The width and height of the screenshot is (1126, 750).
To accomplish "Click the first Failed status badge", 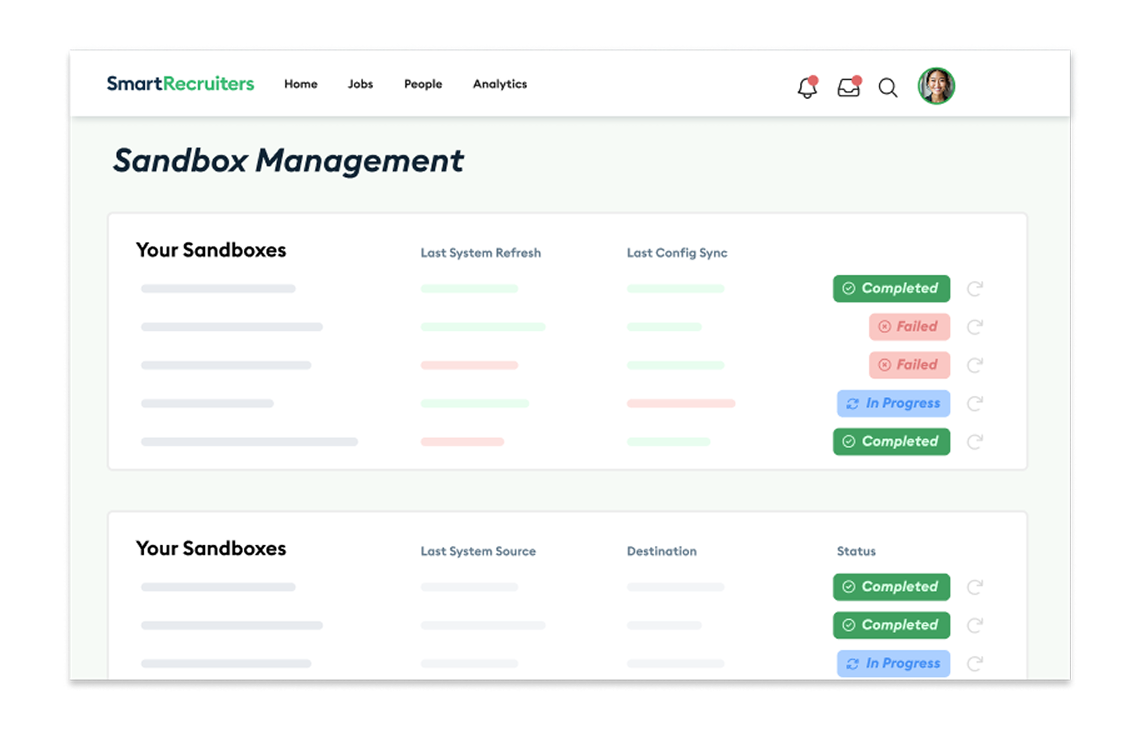I will tap(909, 326).
